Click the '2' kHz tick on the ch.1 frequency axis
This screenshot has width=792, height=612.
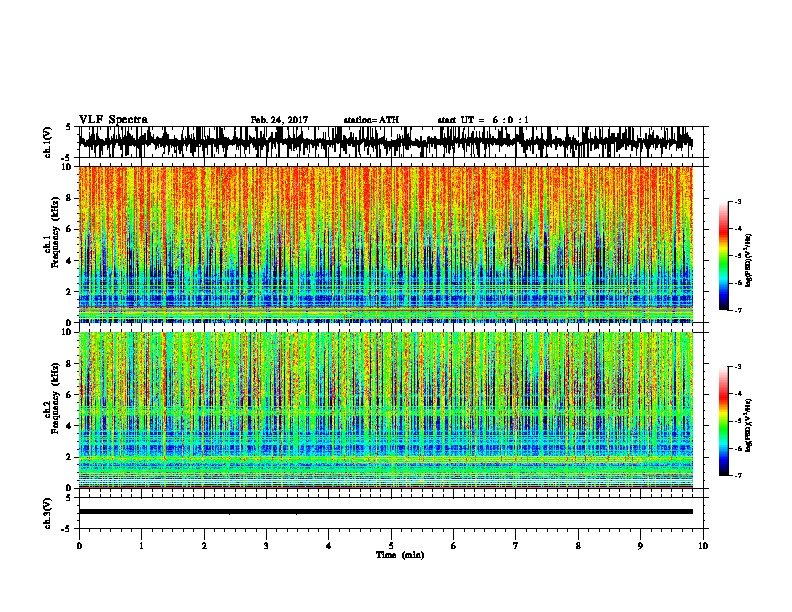(x=70, y=292)
